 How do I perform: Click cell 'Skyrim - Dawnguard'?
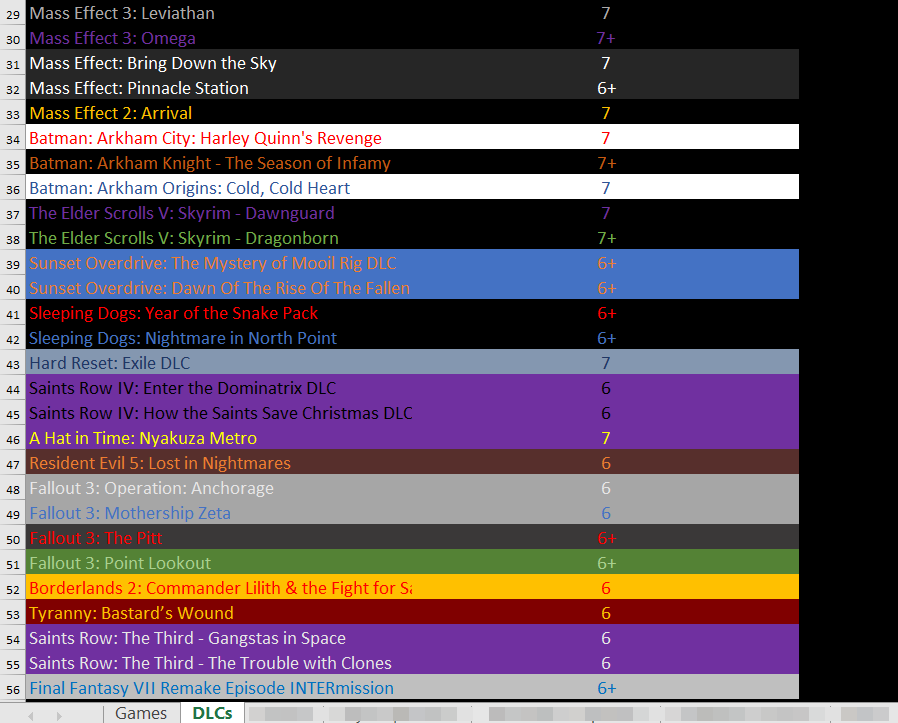click(x=219, y=213)
